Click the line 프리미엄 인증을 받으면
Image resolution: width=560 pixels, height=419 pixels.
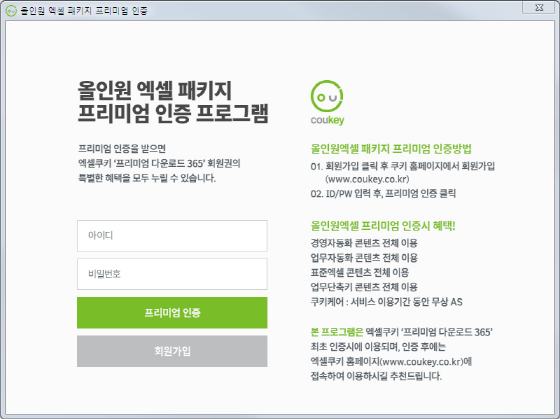pyautogui.click(x=122, y=149)
